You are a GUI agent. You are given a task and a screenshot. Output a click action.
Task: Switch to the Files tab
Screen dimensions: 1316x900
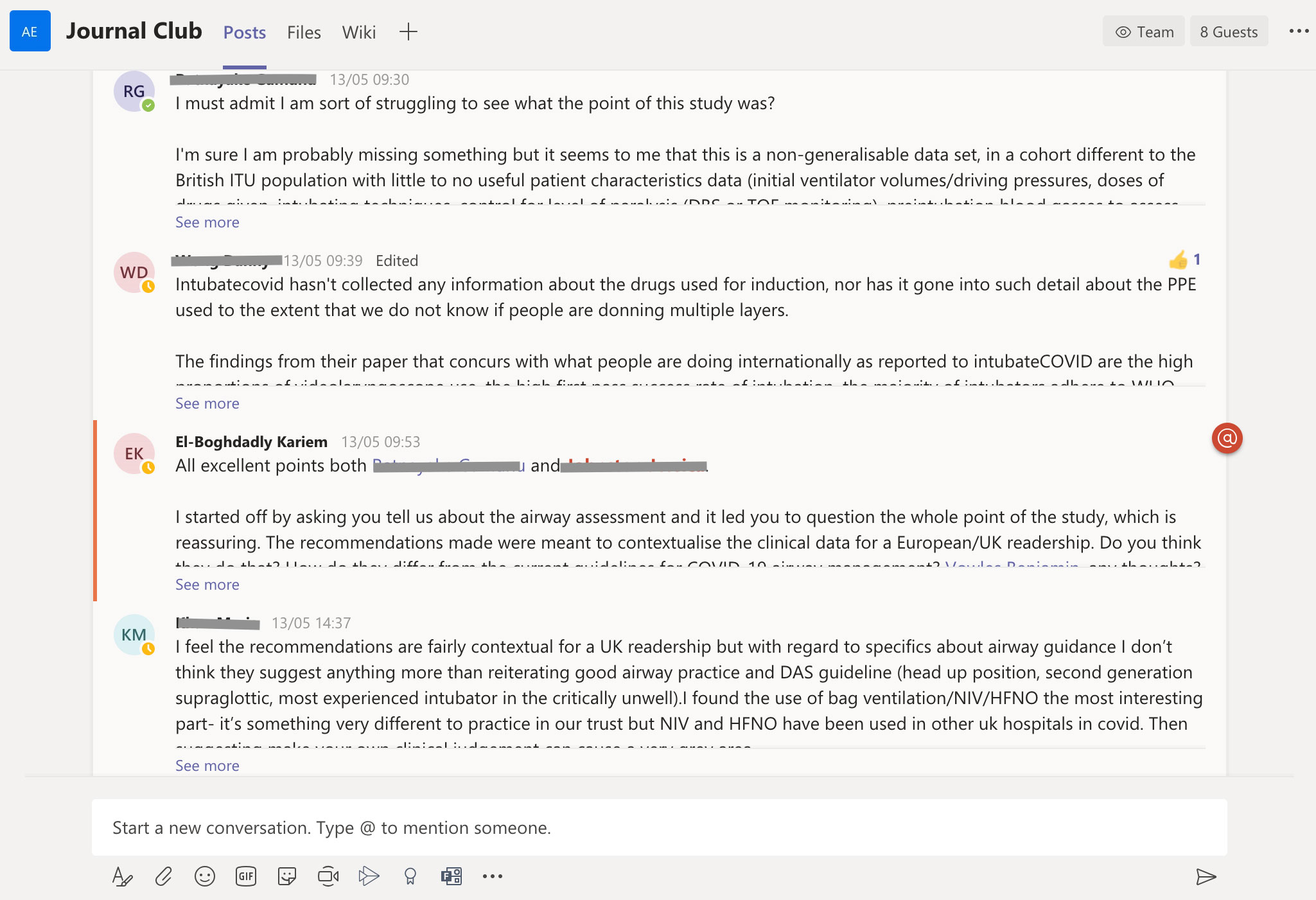pyautogui.click(x=304, y=32)
